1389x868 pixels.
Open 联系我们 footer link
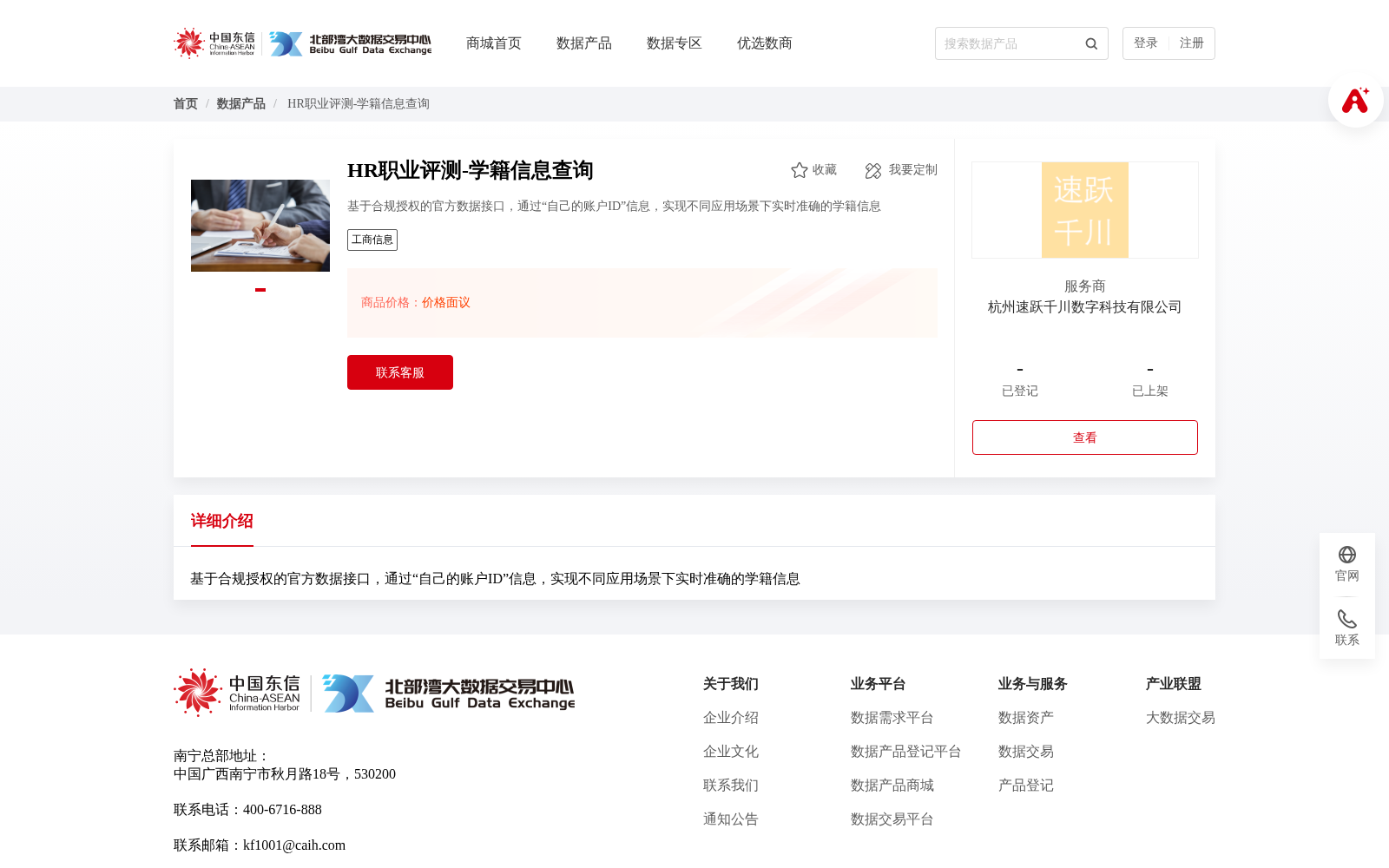coord(731,786)
